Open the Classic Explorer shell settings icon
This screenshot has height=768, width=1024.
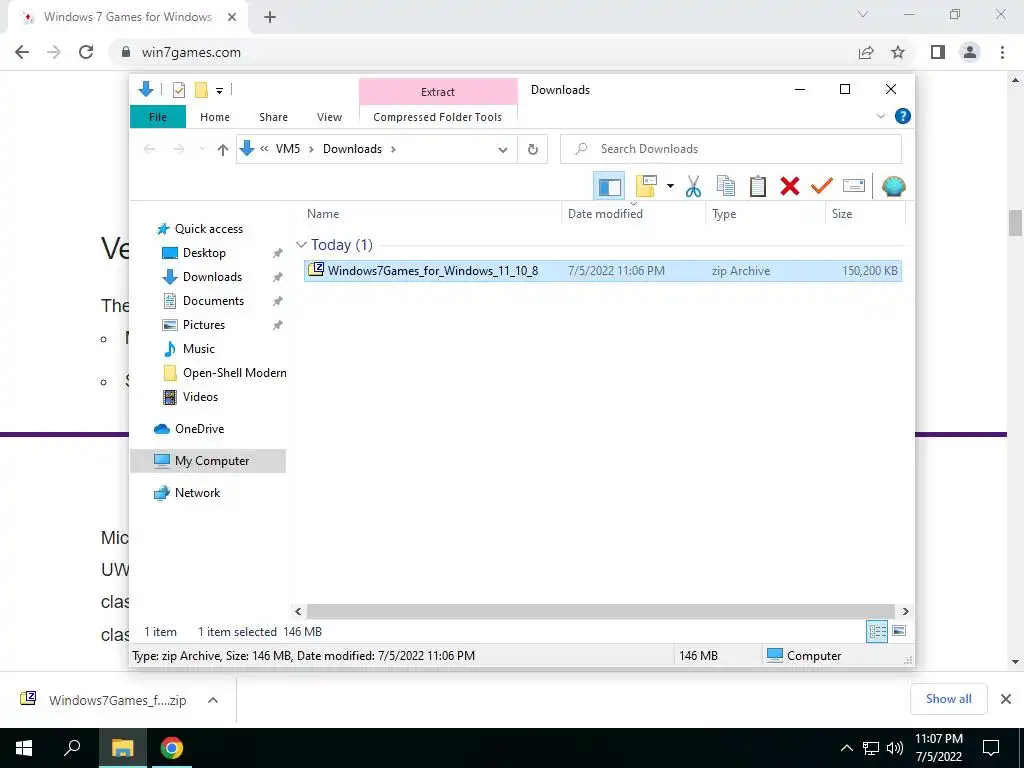click(x=893, y=187)
